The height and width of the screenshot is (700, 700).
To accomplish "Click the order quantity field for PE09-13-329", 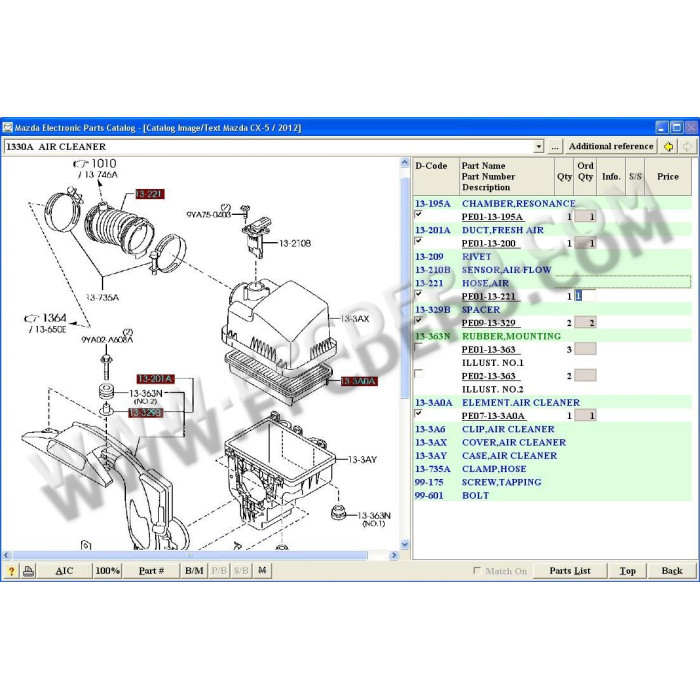I will pyautogui.click(x=585, y=323).
